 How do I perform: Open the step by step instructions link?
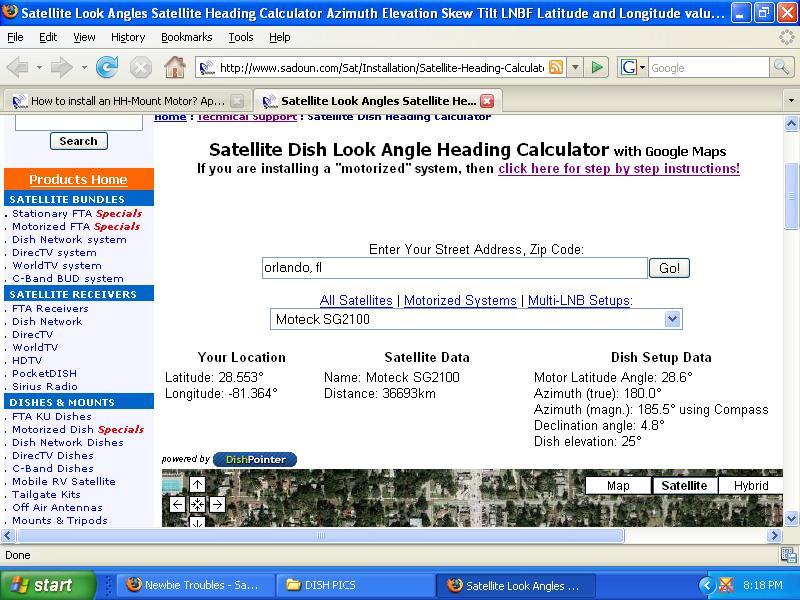(x=619, y=168)
